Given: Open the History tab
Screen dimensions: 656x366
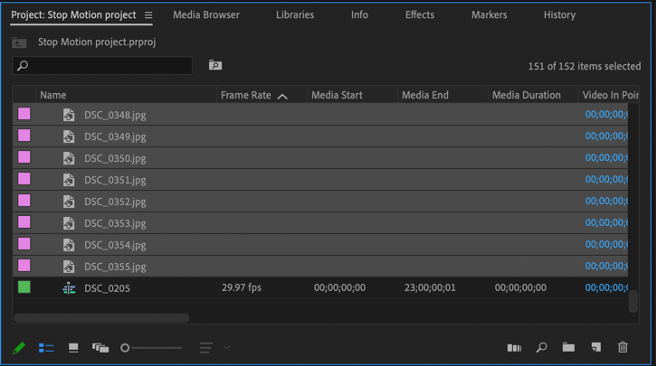Looking at the screenshot, I should pos(559,15).
